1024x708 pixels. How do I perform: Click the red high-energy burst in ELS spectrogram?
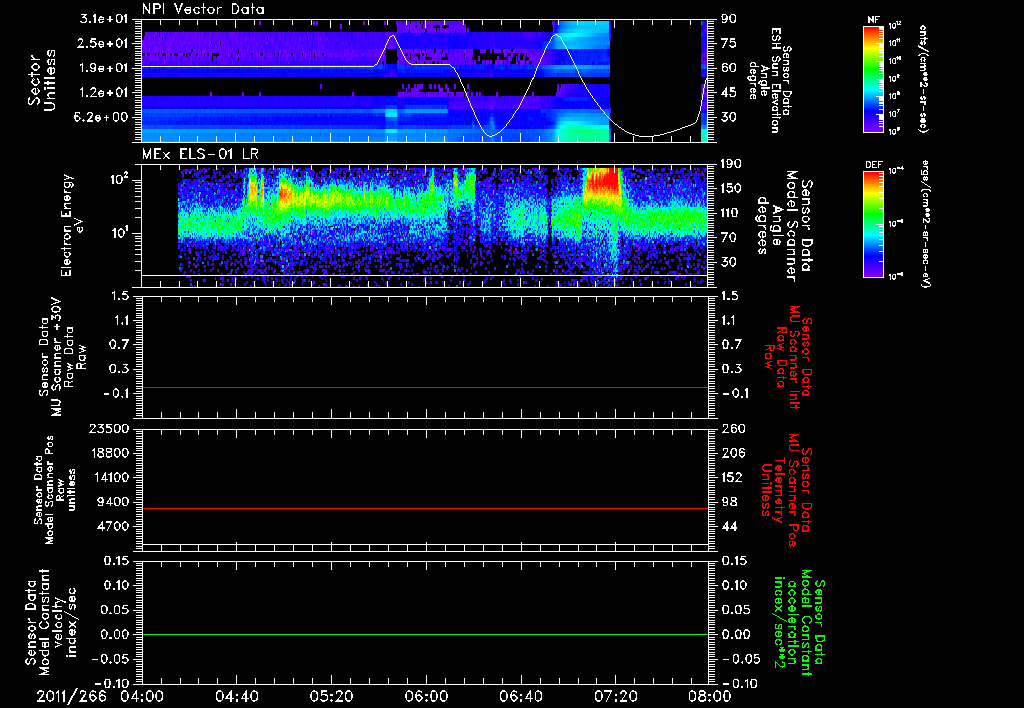tap(602, 180)
